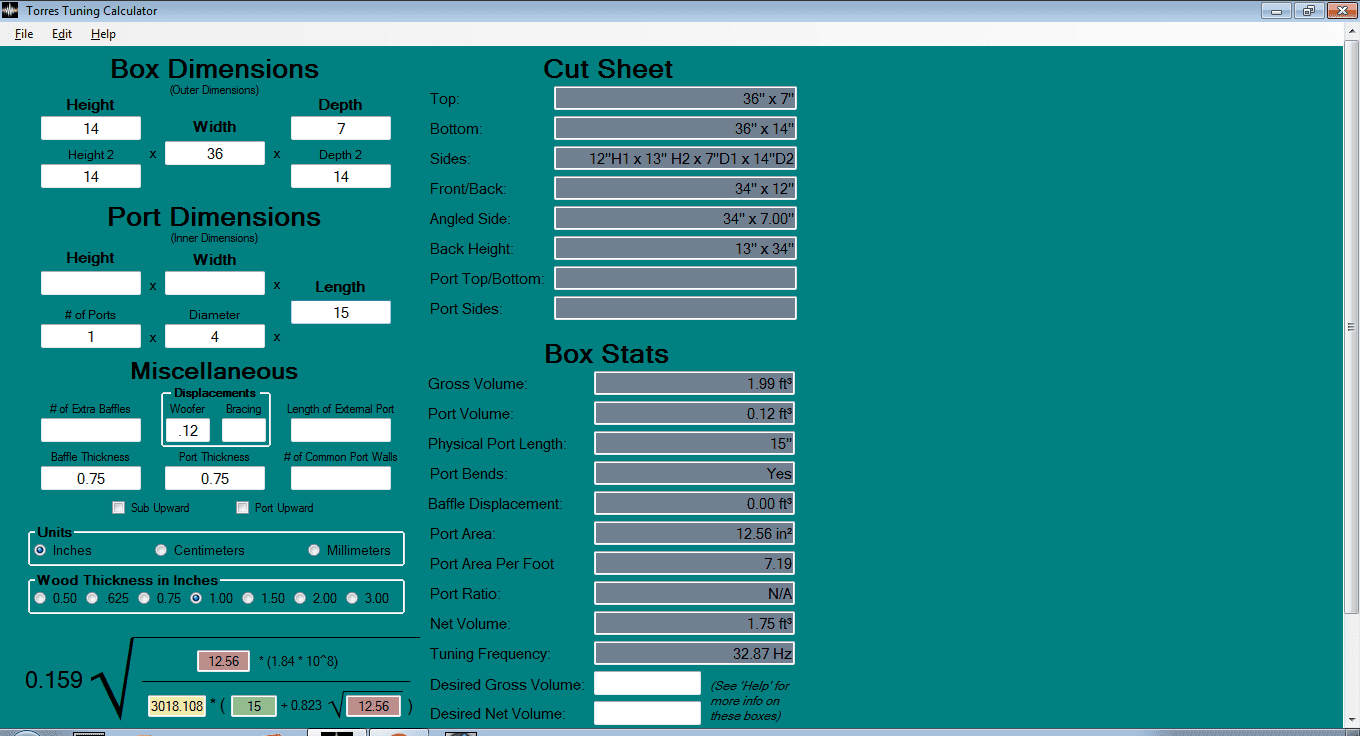Focus the Height 2 input field
Viewport: 1360px width, 736px height.
coord(91,176)
